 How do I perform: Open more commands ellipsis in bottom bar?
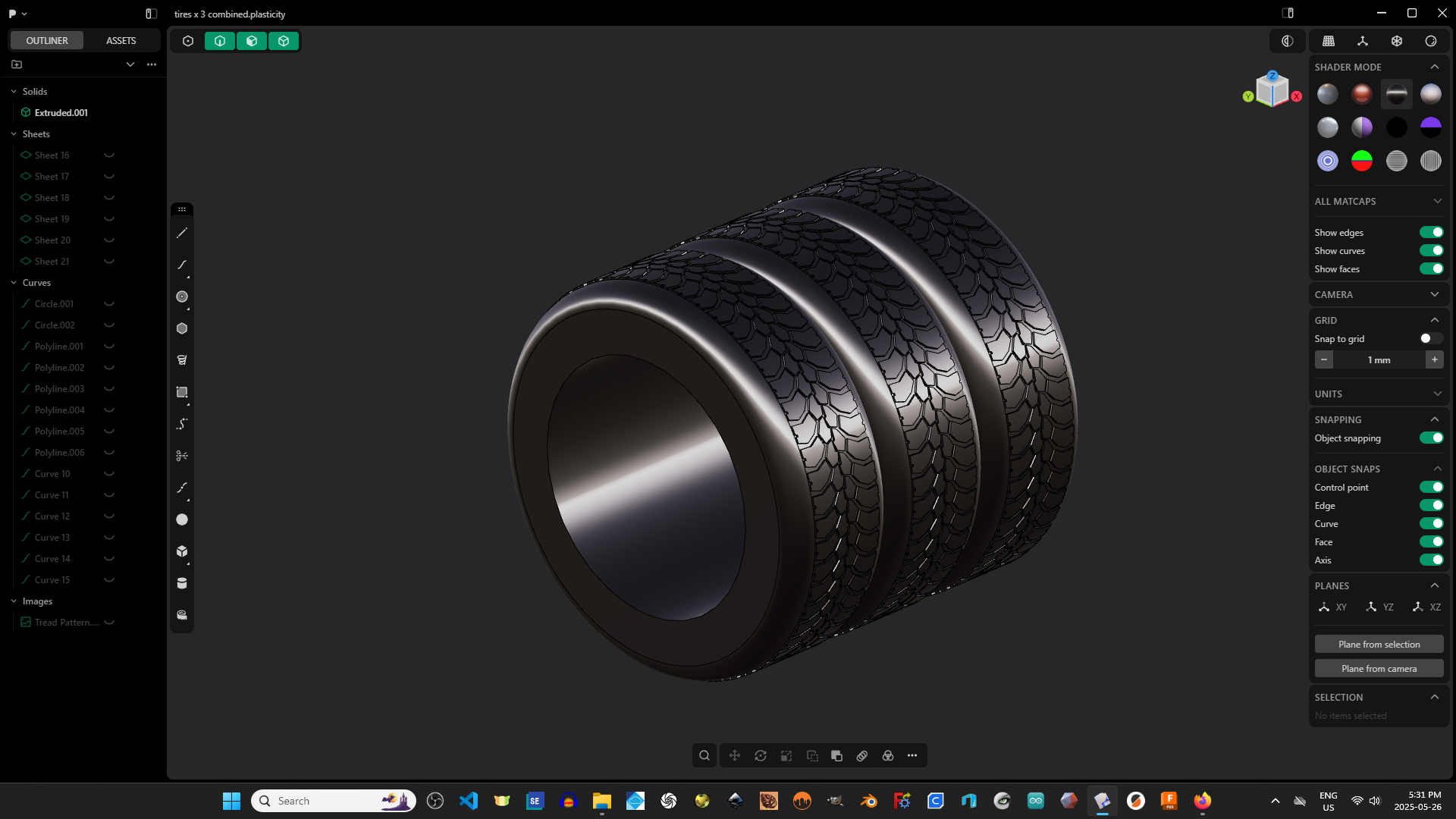912,755
